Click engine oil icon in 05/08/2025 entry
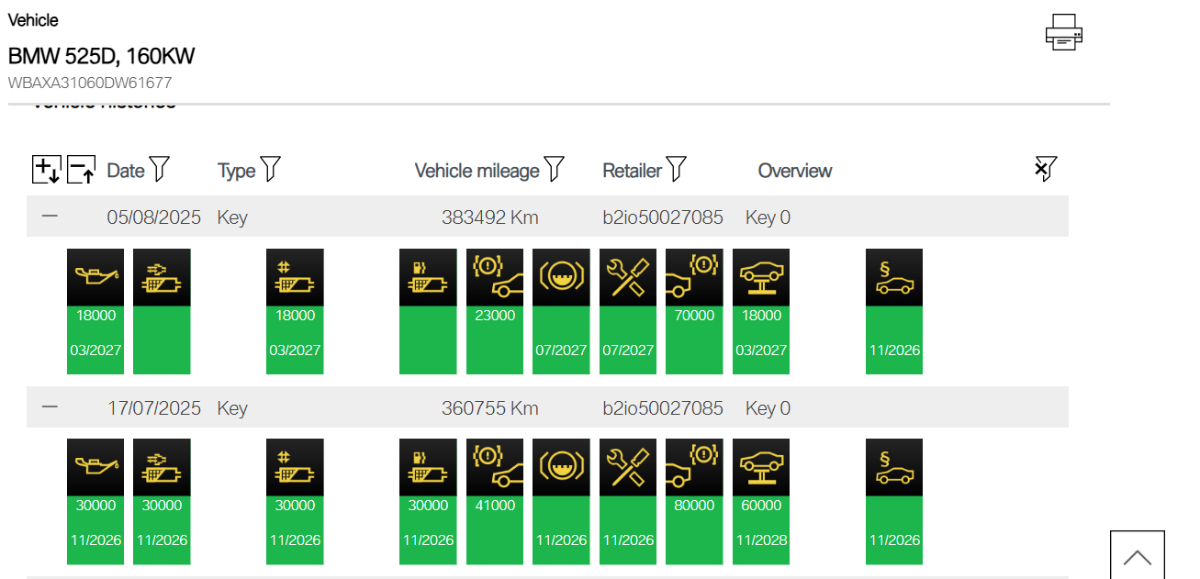The image size is (1200, 579). click(95, 277)
